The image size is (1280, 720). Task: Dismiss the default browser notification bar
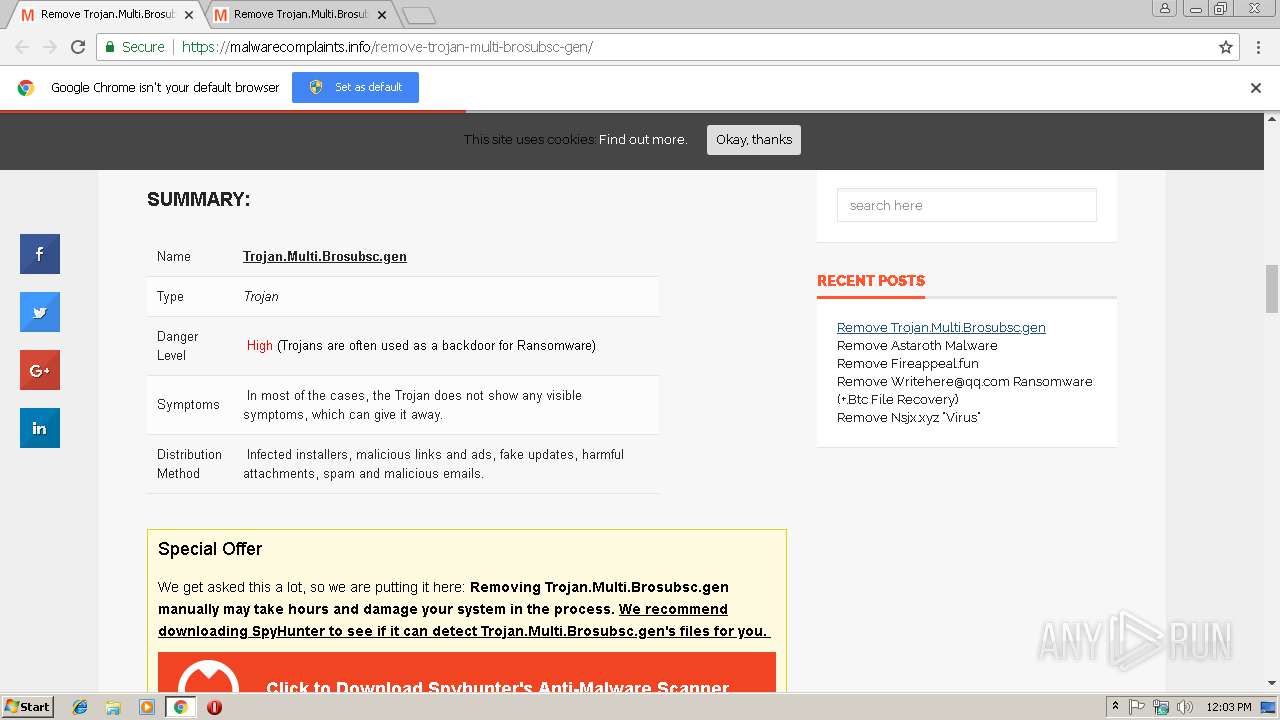pos(1256,88)
